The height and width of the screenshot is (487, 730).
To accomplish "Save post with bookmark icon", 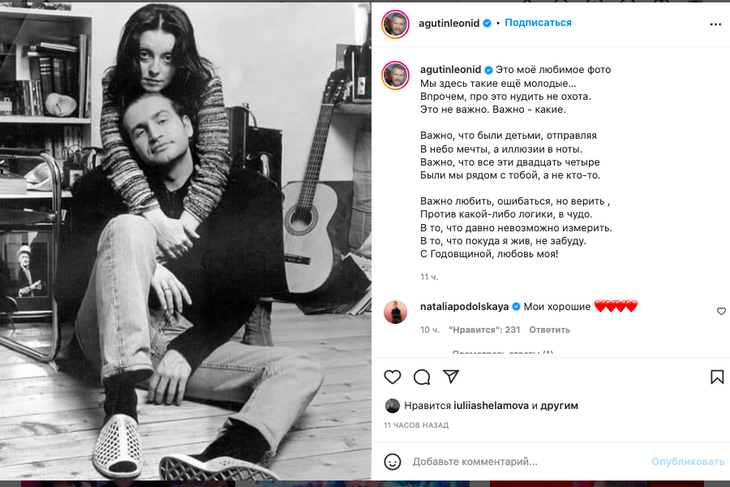I will point(717,377).
